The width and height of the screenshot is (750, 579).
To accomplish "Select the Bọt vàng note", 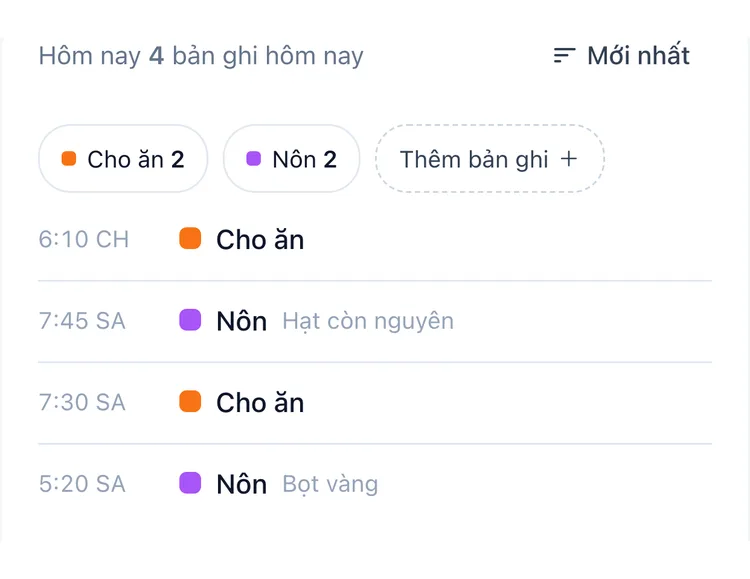I will (x=330, y=484).
